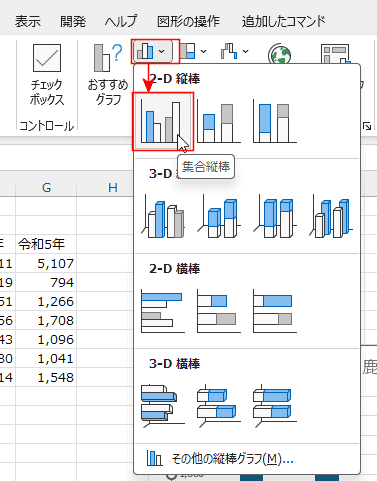Image resolution: width=377 pixels, height=481 pixels.
Task: Open the charts group dialog launcher
Action: [367, 126]
